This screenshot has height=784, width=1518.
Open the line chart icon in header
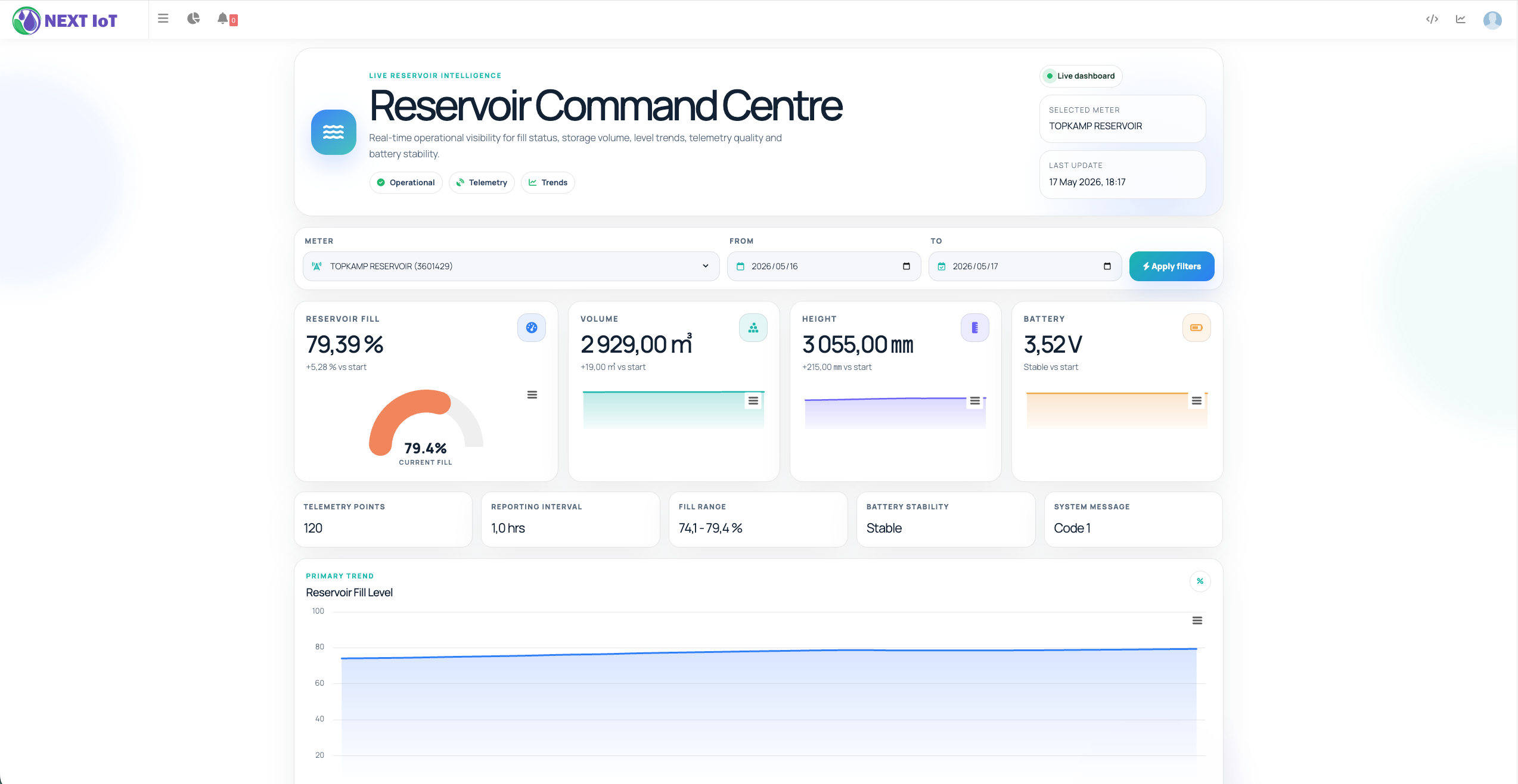click(1460, 19)
